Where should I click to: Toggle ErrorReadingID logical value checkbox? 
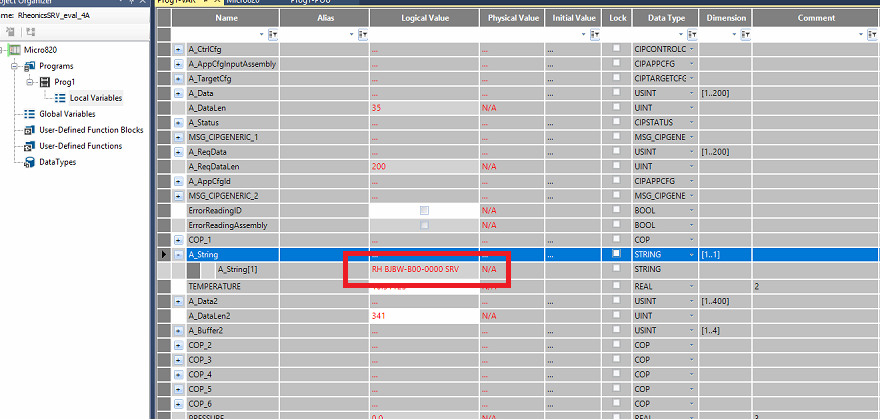point(424,210)
